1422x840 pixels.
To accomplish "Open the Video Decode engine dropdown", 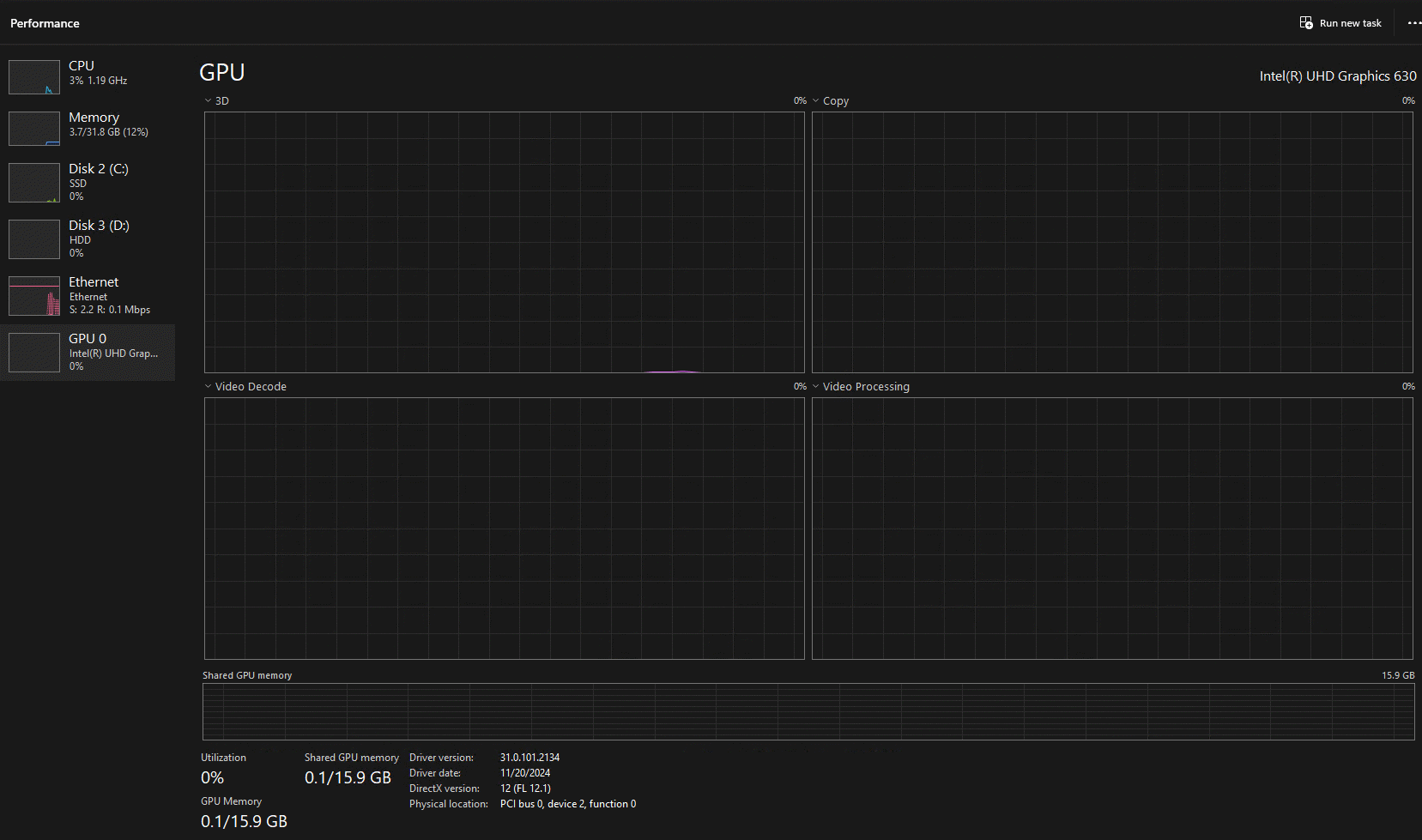I will 209,386.
